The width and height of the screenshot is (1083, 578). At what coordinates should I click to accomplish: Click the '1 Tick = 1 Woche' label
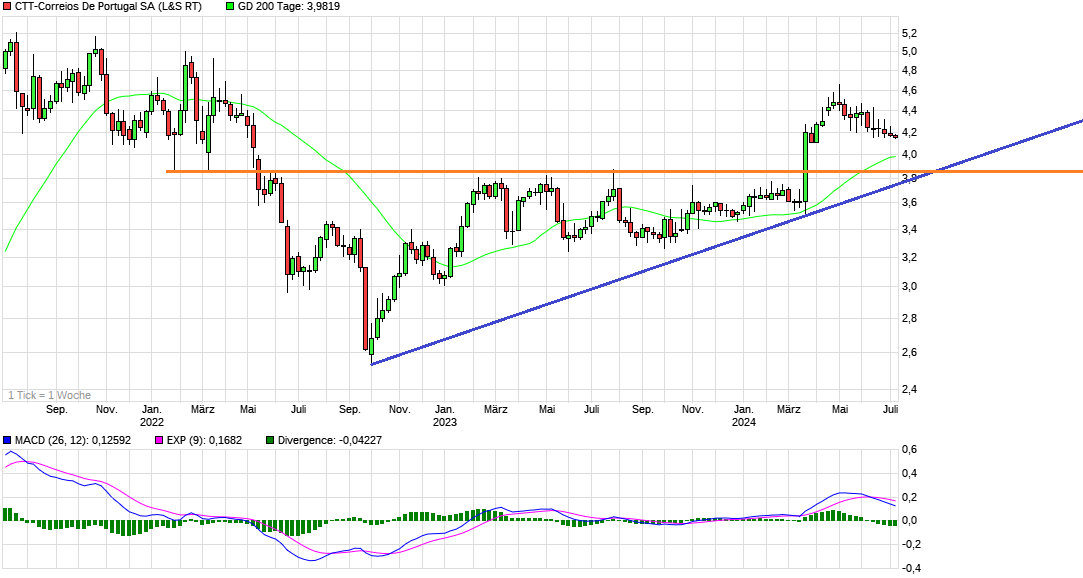(49, 396)
